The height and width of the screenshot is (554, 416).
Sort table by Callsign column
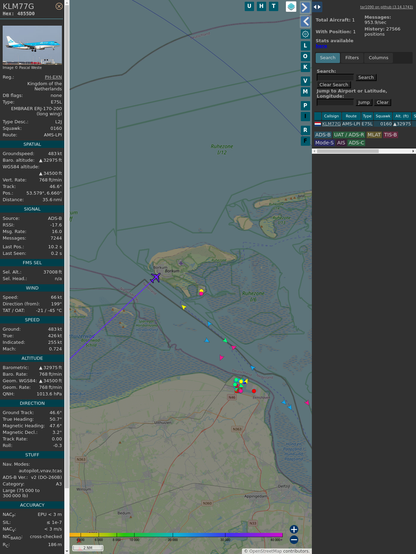click(331, 116)
